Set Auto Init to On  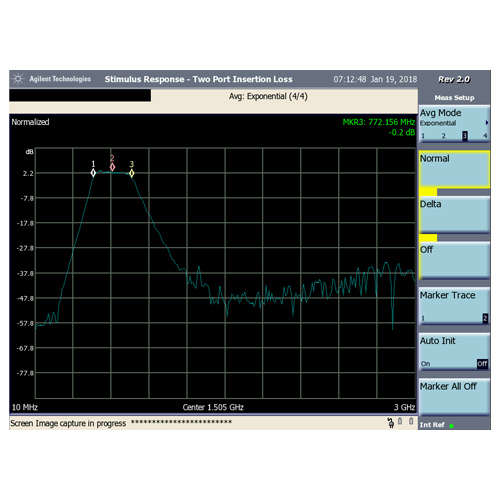[x=425, y=364]
